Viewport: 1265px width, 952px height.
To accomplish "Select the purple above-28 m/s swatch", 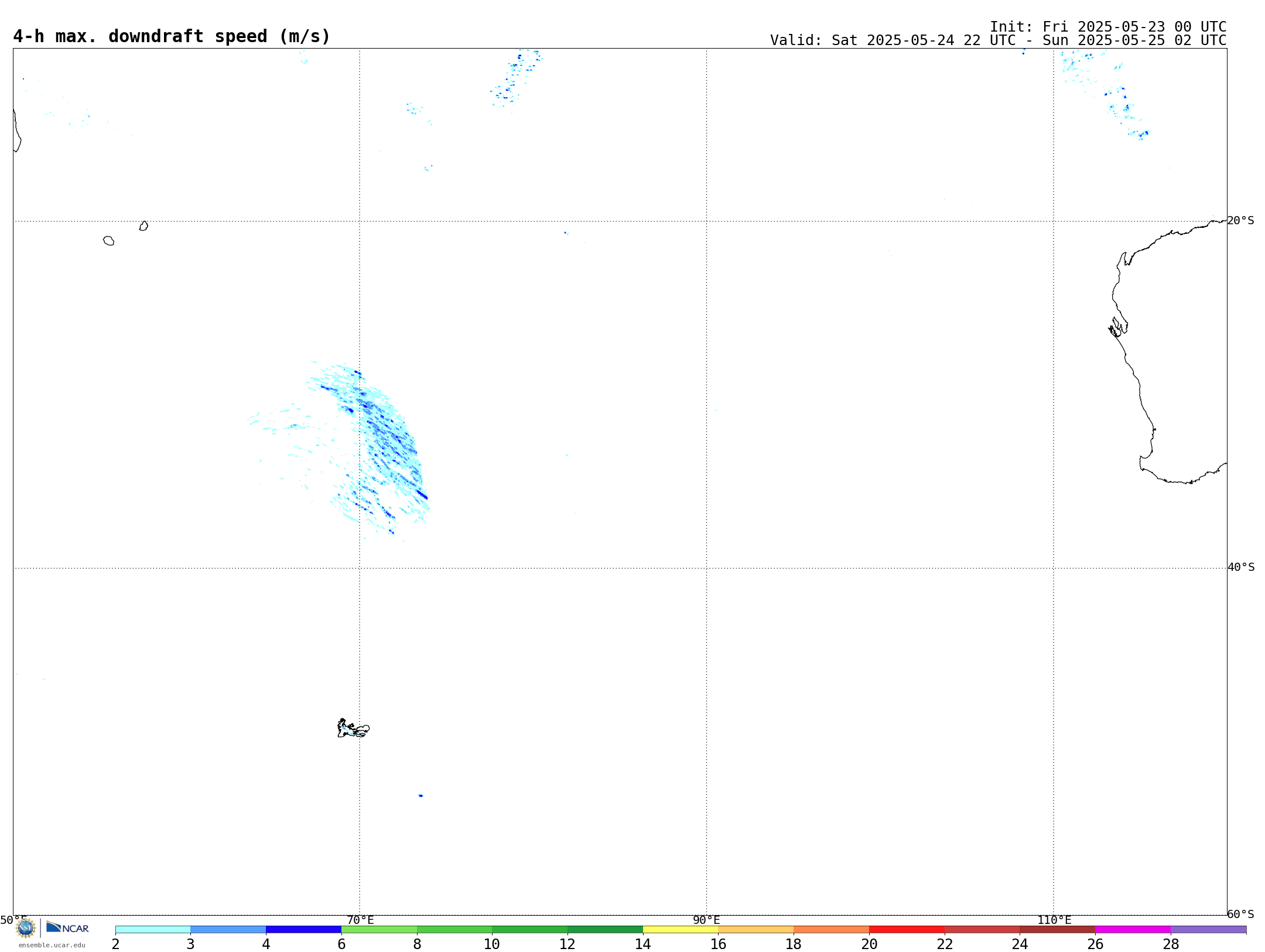I will click(1209, 929).
